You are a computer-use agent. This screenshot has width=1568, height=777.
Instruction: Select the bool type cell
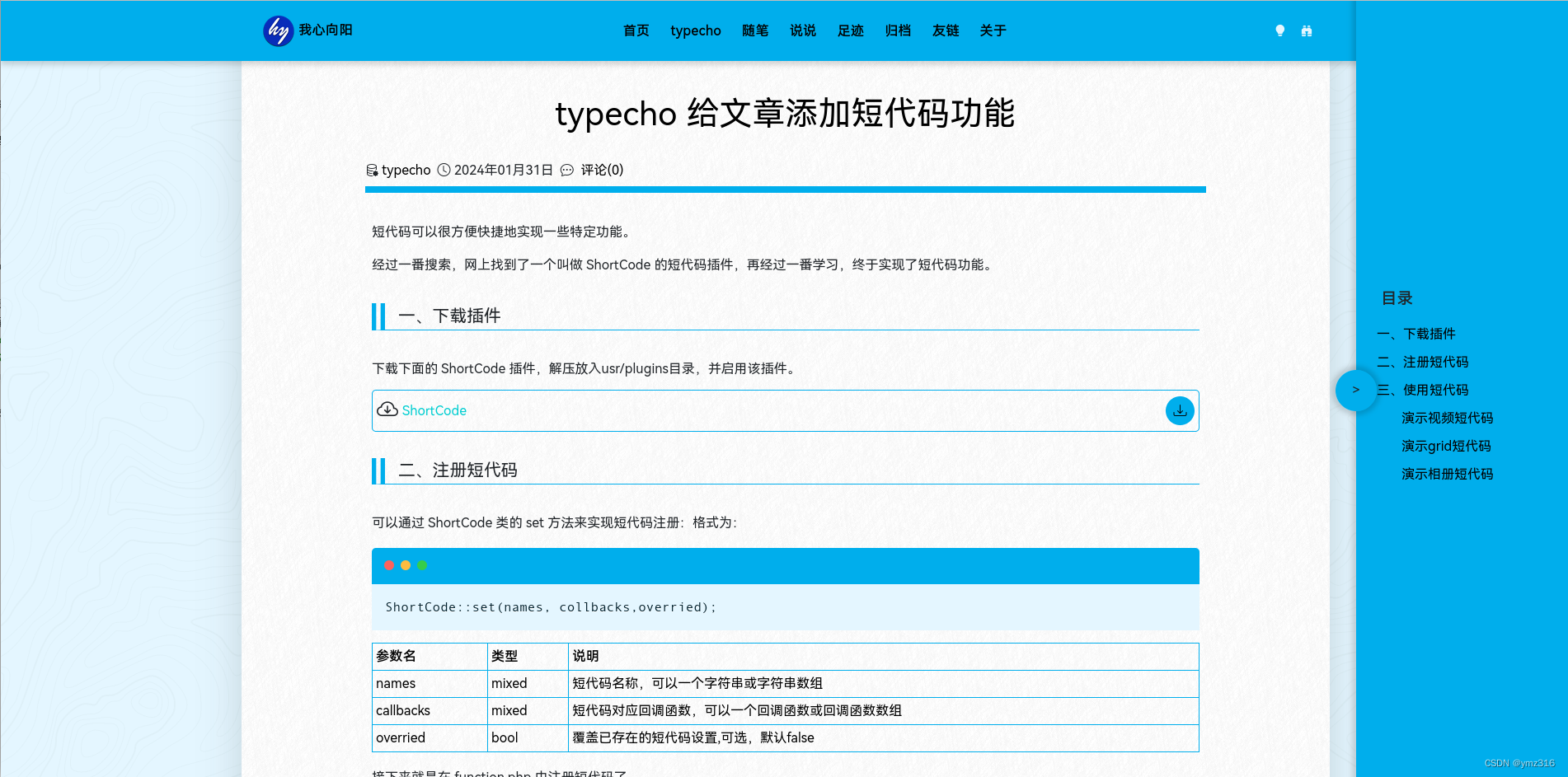pyautogui.click(x=528, y=738)
